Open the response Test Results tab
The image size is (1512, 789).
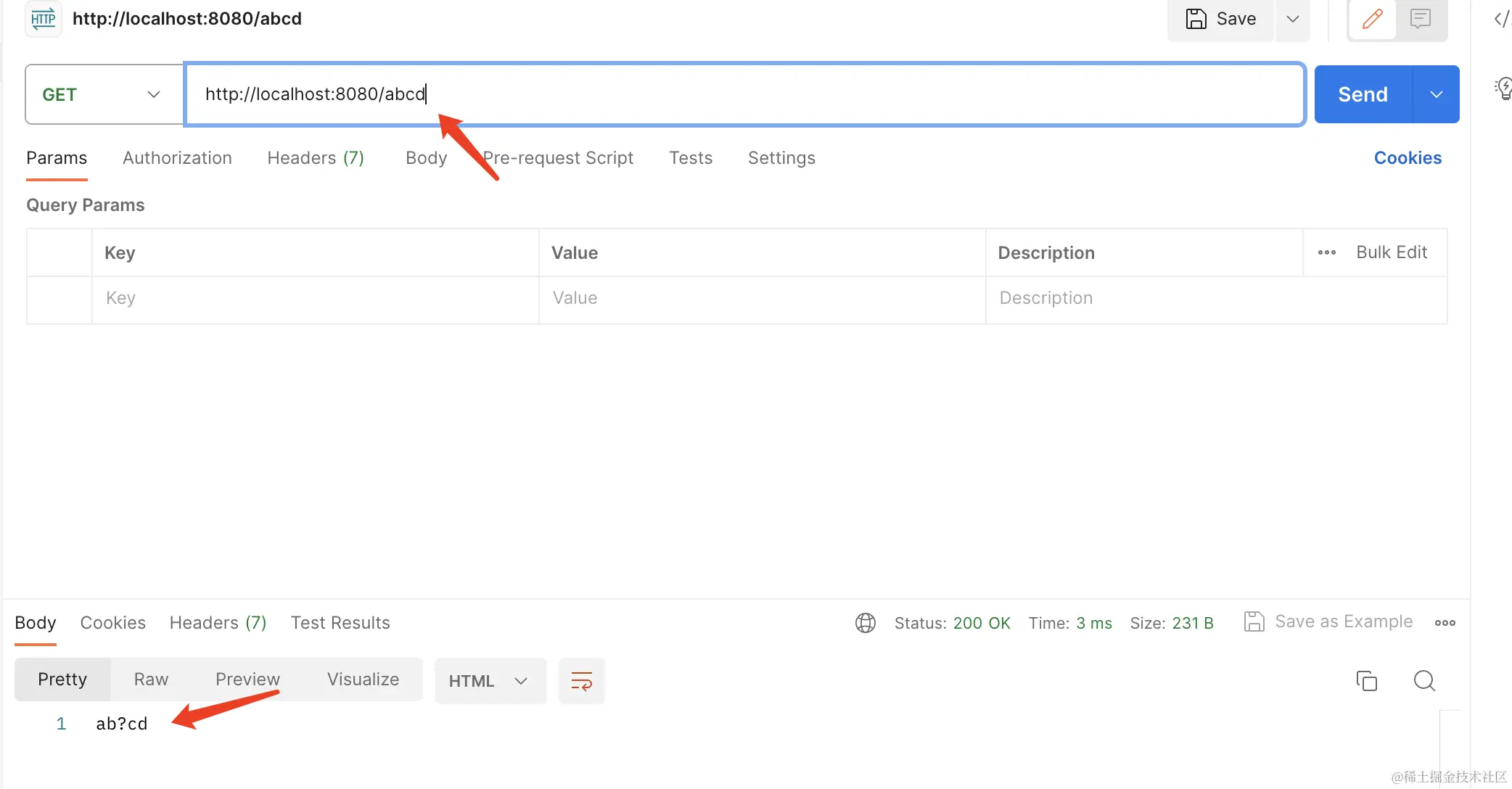pyautogui.click(x=340, y=623)
